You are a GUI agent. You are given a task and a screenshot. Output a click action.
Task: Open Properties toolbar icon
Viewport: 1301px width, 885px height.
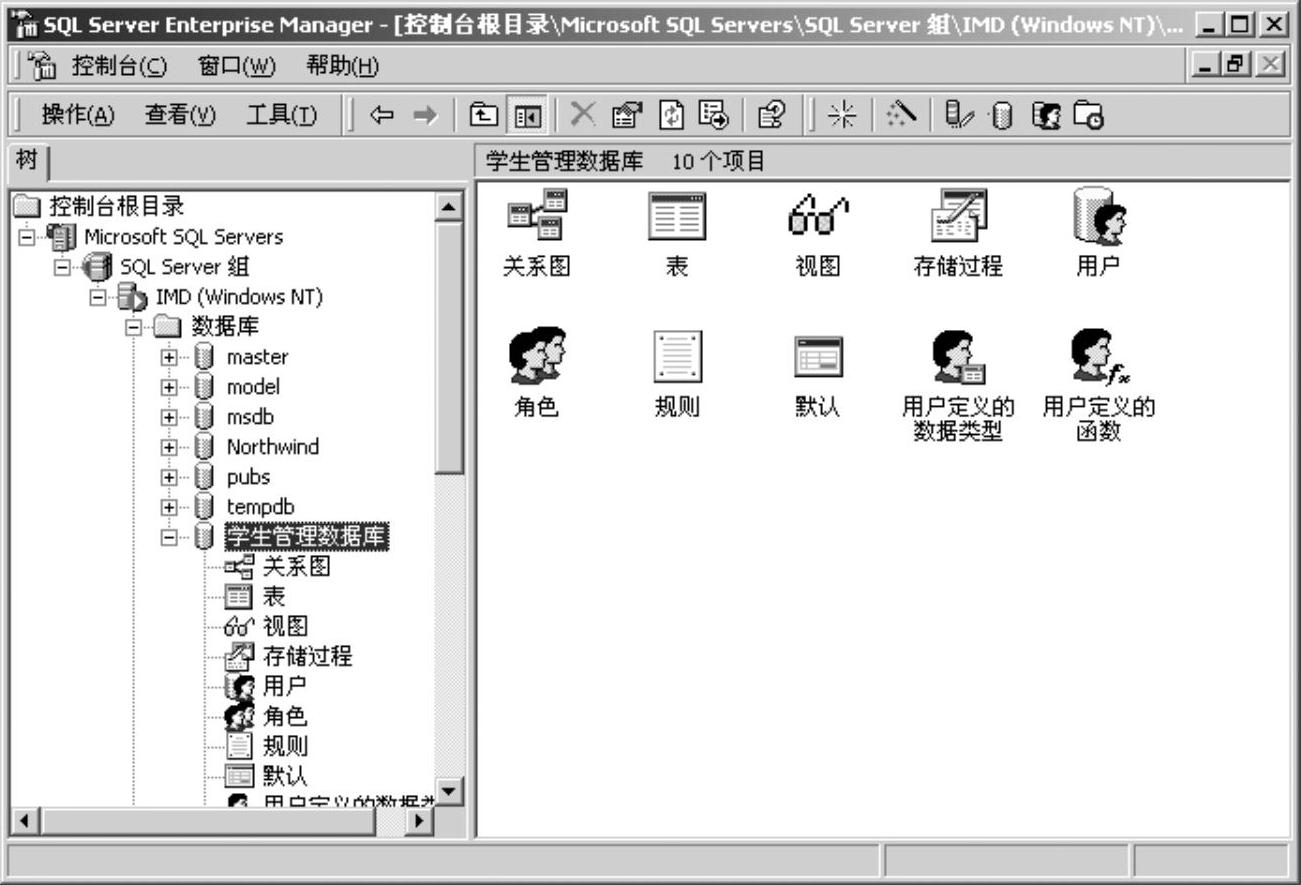pyautogui.click(x=626, y=116)
